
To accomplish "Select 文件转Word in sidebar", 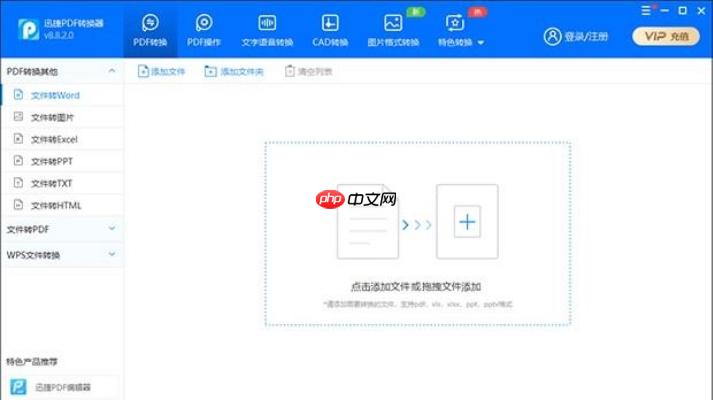I will tap(62, 95).
